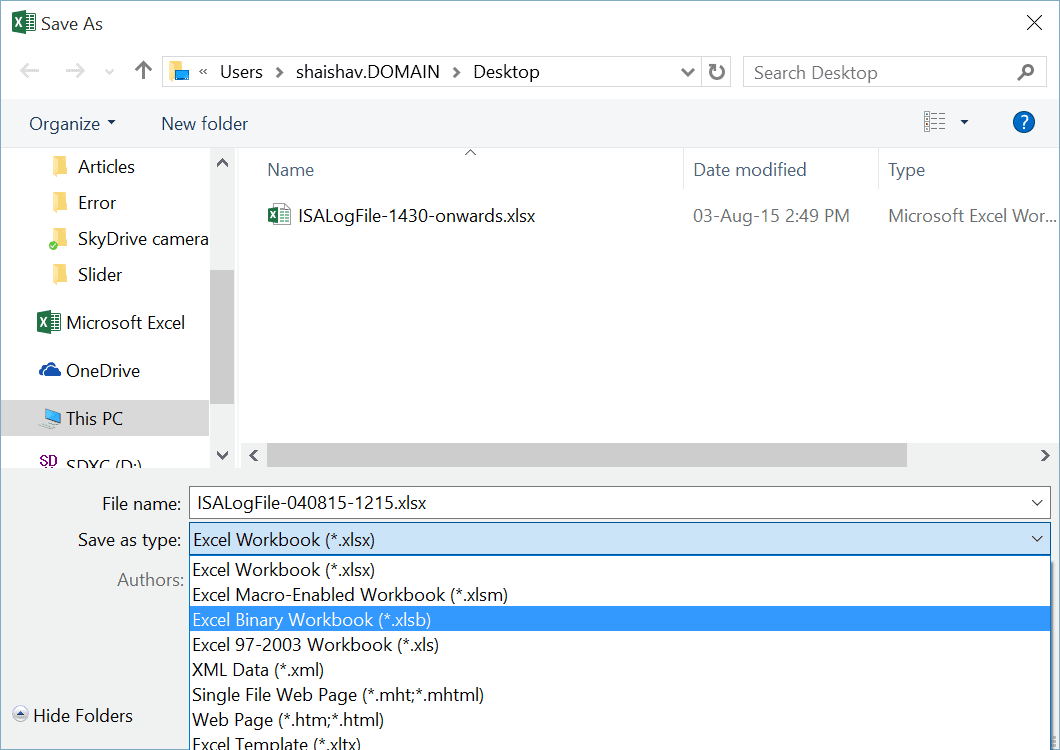Click the sidebar vertical scrollbar thumb
This screenshot has width=1060, height=750.
point(222,337)
